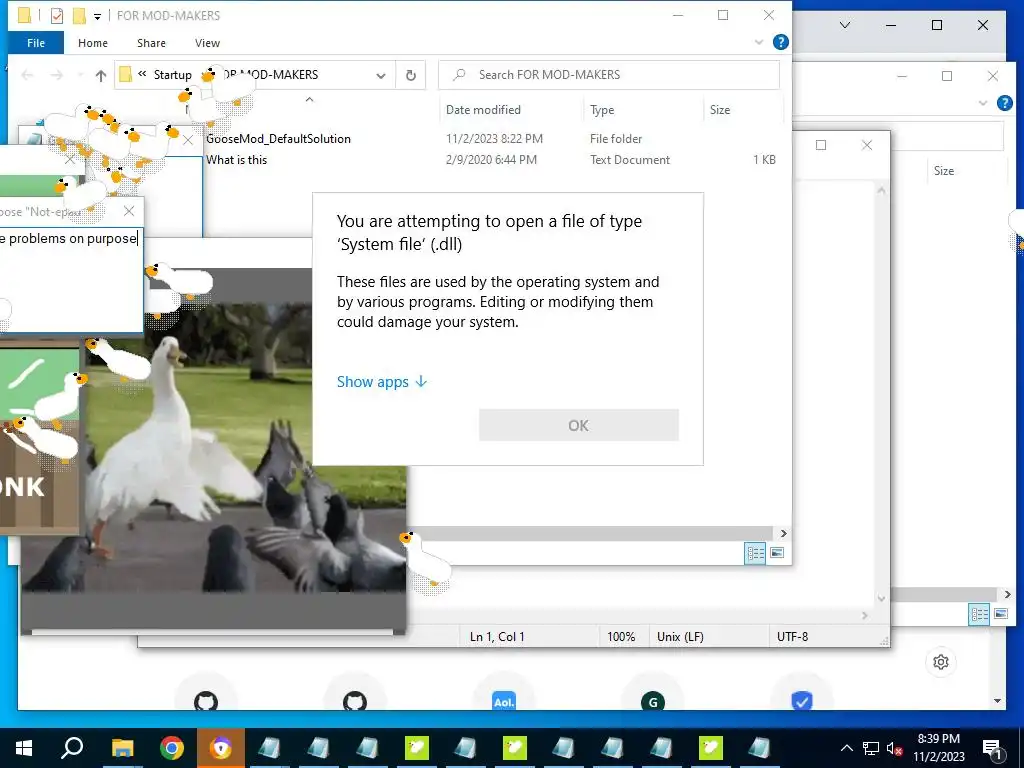Open taskbar search magnifier
1024x768 pixels.
click(72, 748)
